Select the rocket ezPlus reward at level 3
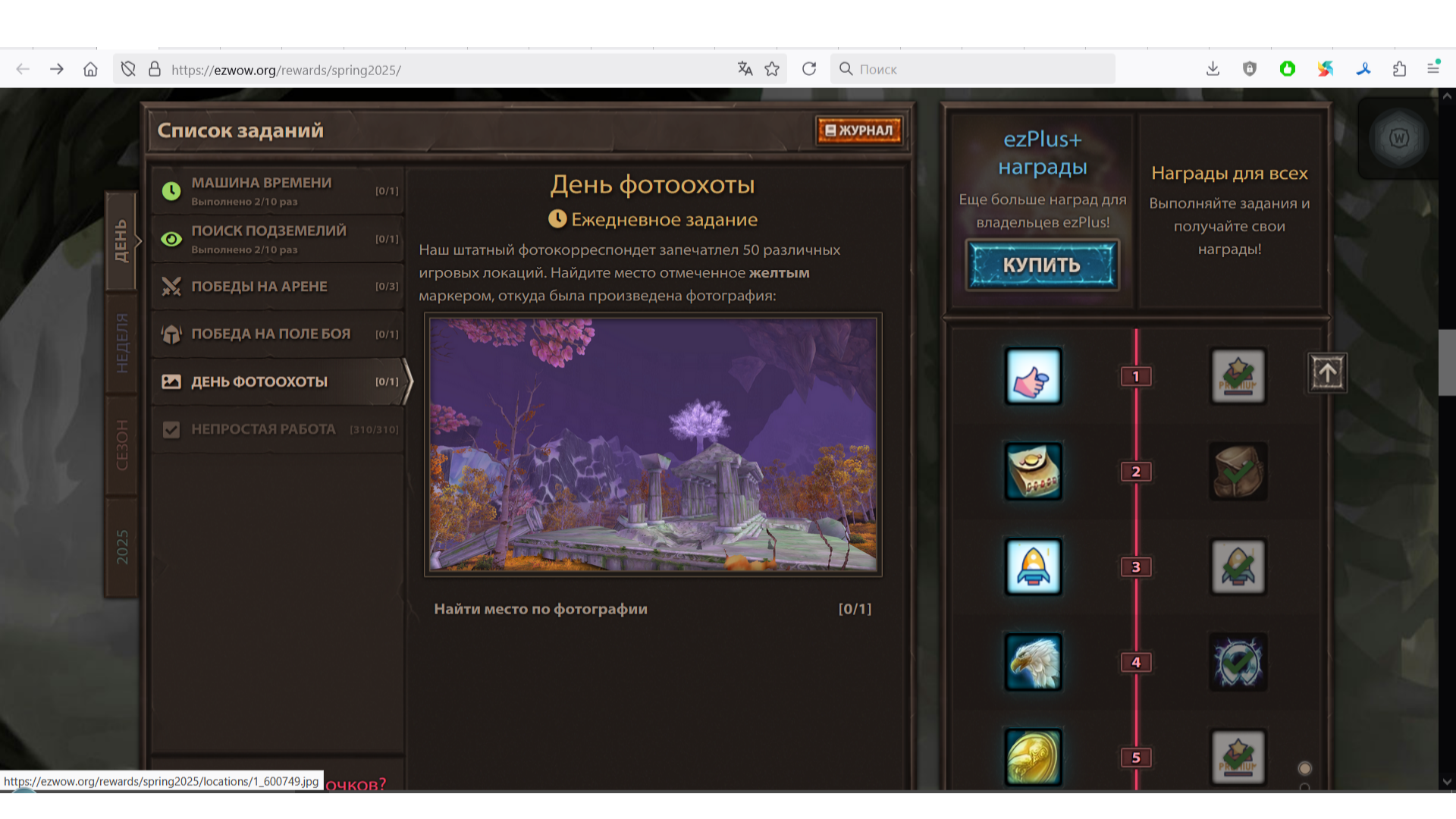This screenshot has height=819, width=1456. point(1033,566)
